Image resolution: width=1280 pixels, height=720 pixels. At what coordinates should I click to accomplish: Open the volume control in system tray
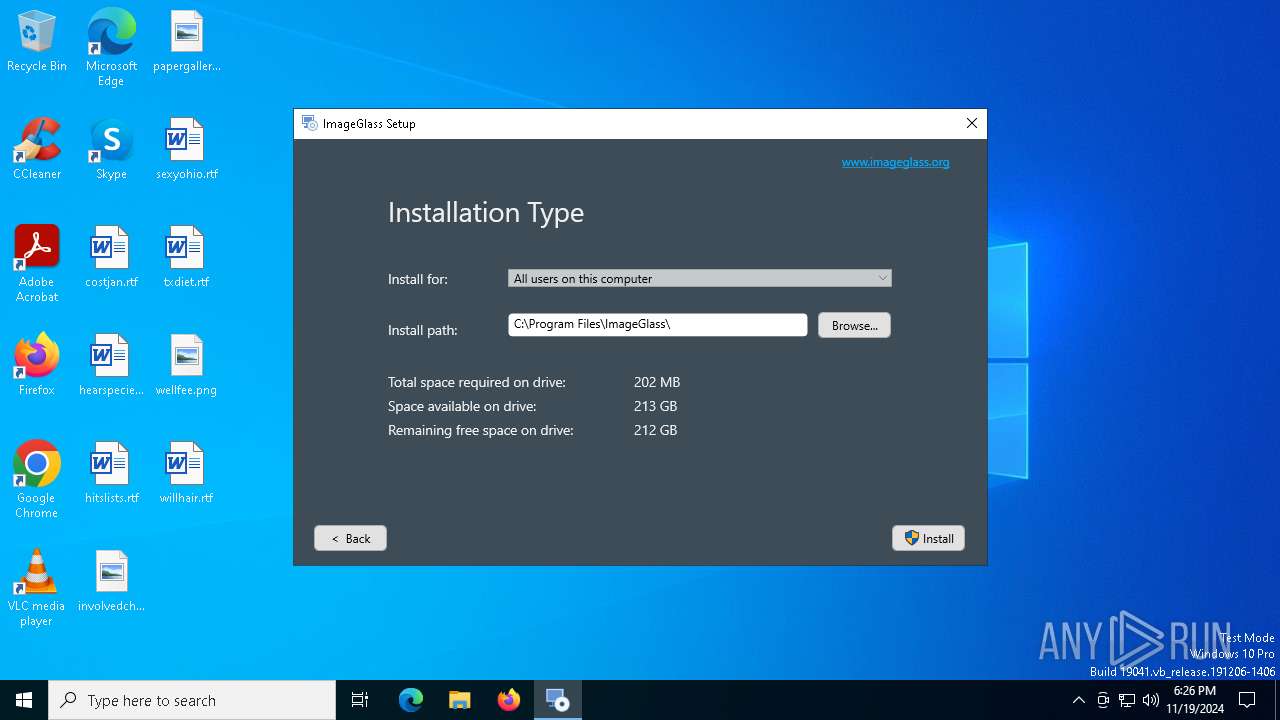pyautogui.click(x=1151, y=700)
